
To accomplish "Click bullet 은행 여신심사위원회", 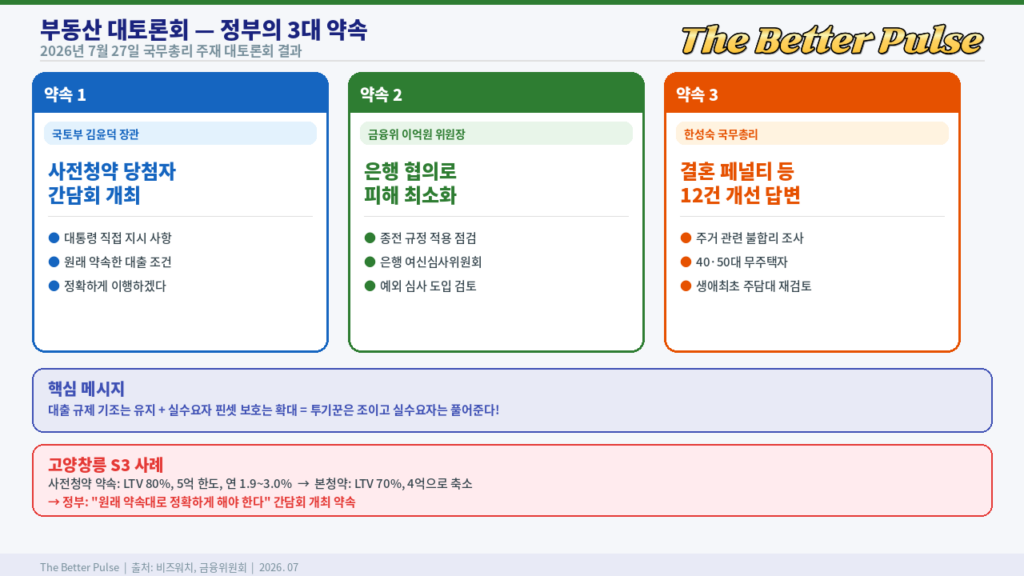I will coord(423,263).
